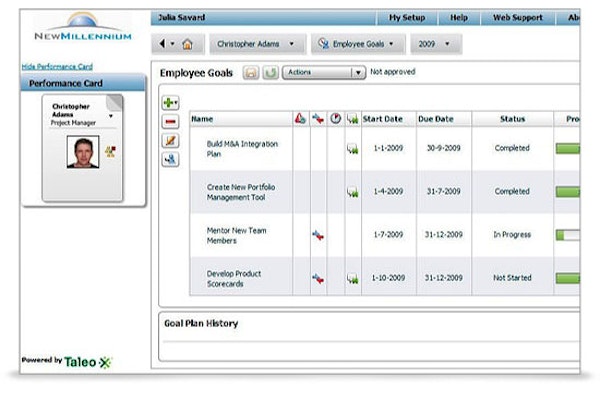Viewport: 600px width, 400px height.
Task: Click comment icon in Build M&A Integration row
Action: tap(352, 149)
